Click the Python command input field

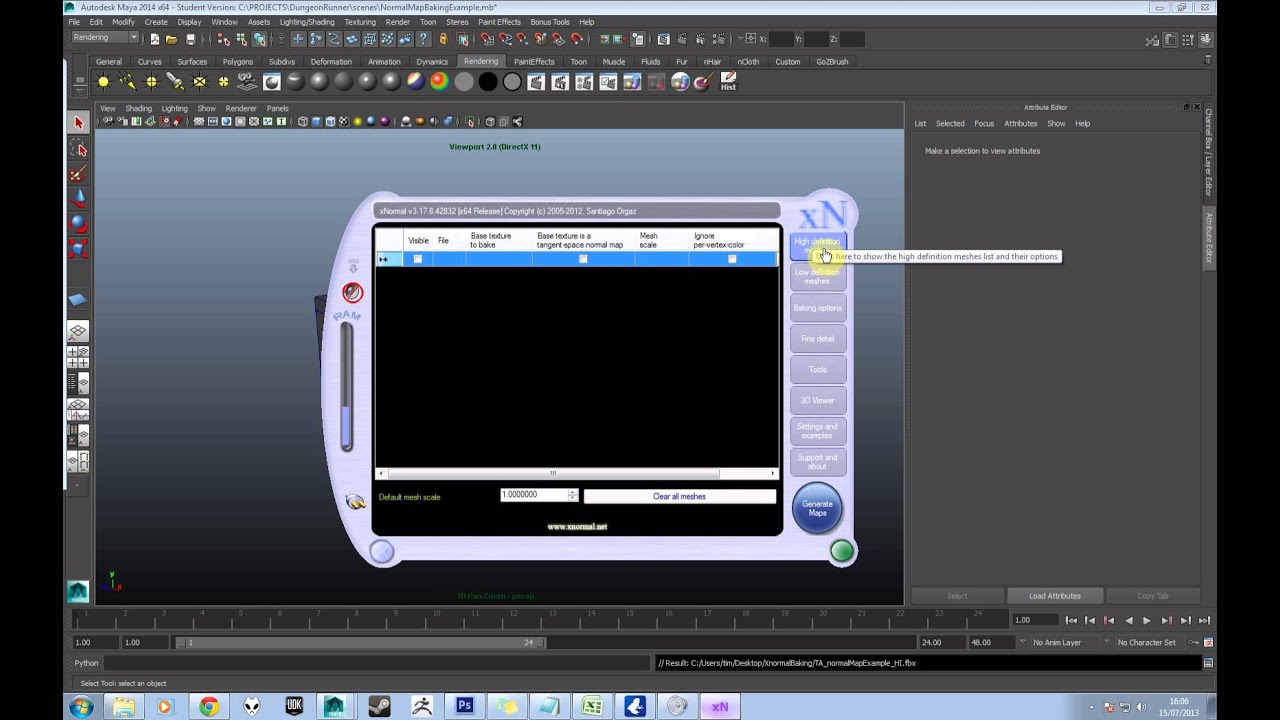pos(377,663)
